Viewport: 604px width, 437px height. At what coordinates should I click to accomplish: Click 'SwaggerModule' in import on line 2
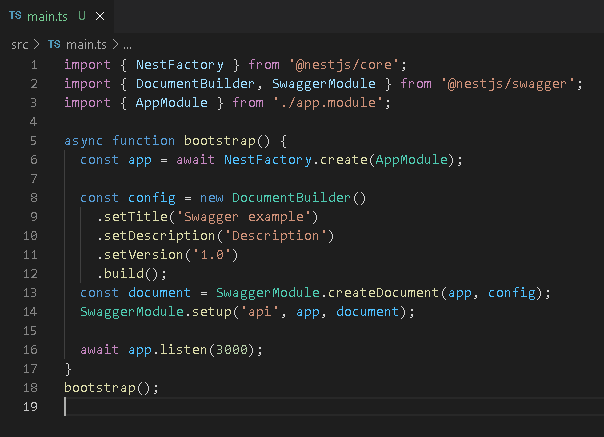[x=324, y=84]
